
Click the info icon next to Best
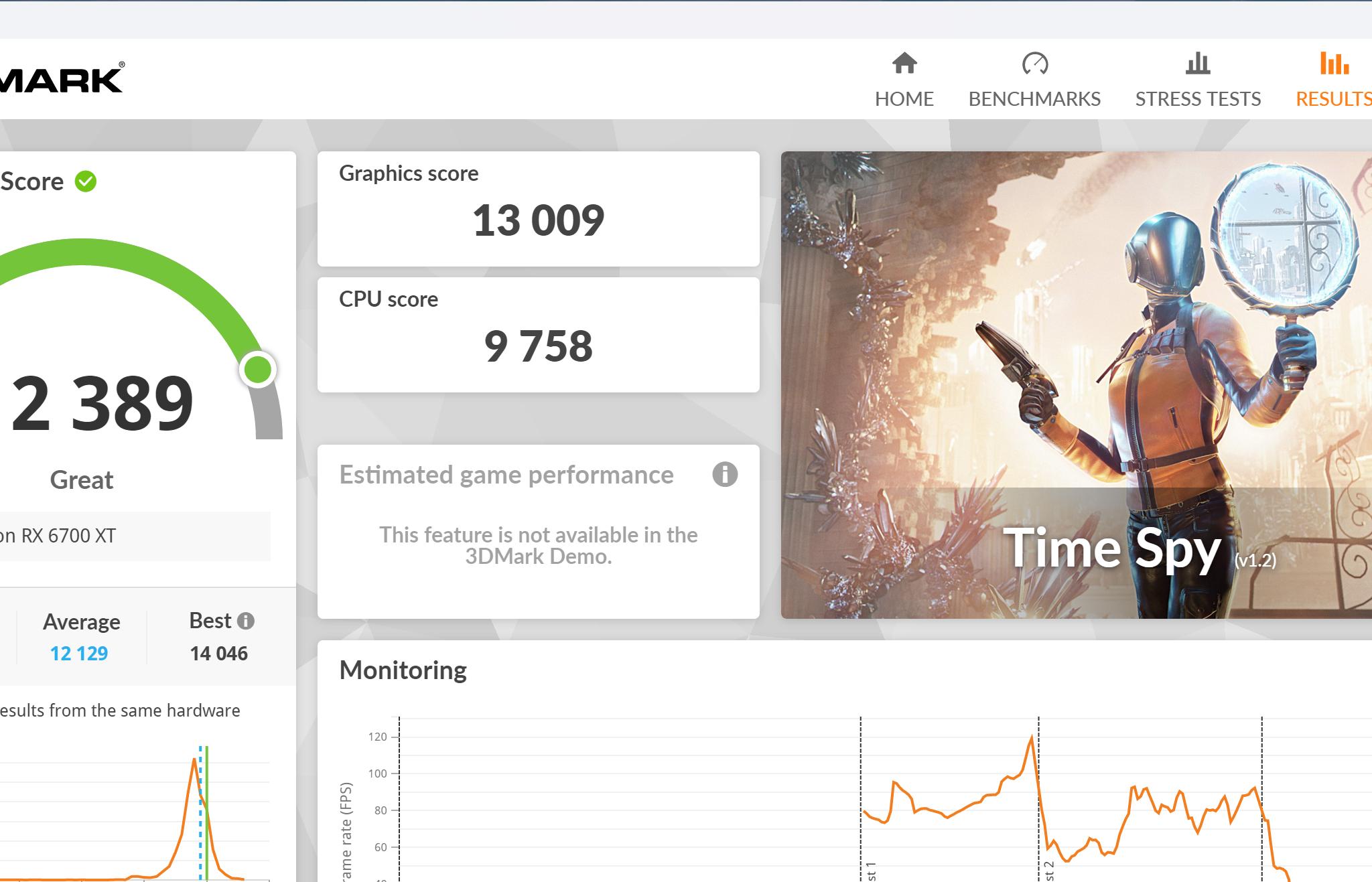pos(246,621)
